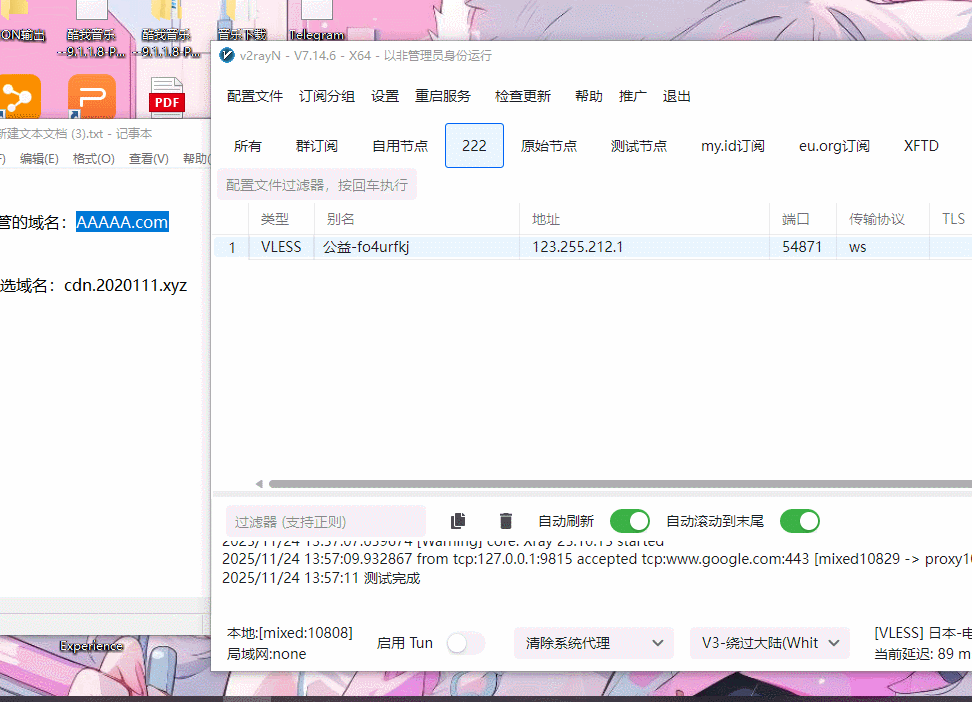Click the v2rayN logo in title bar
This screenshot has height=702, width=972.
click(227, 55)
